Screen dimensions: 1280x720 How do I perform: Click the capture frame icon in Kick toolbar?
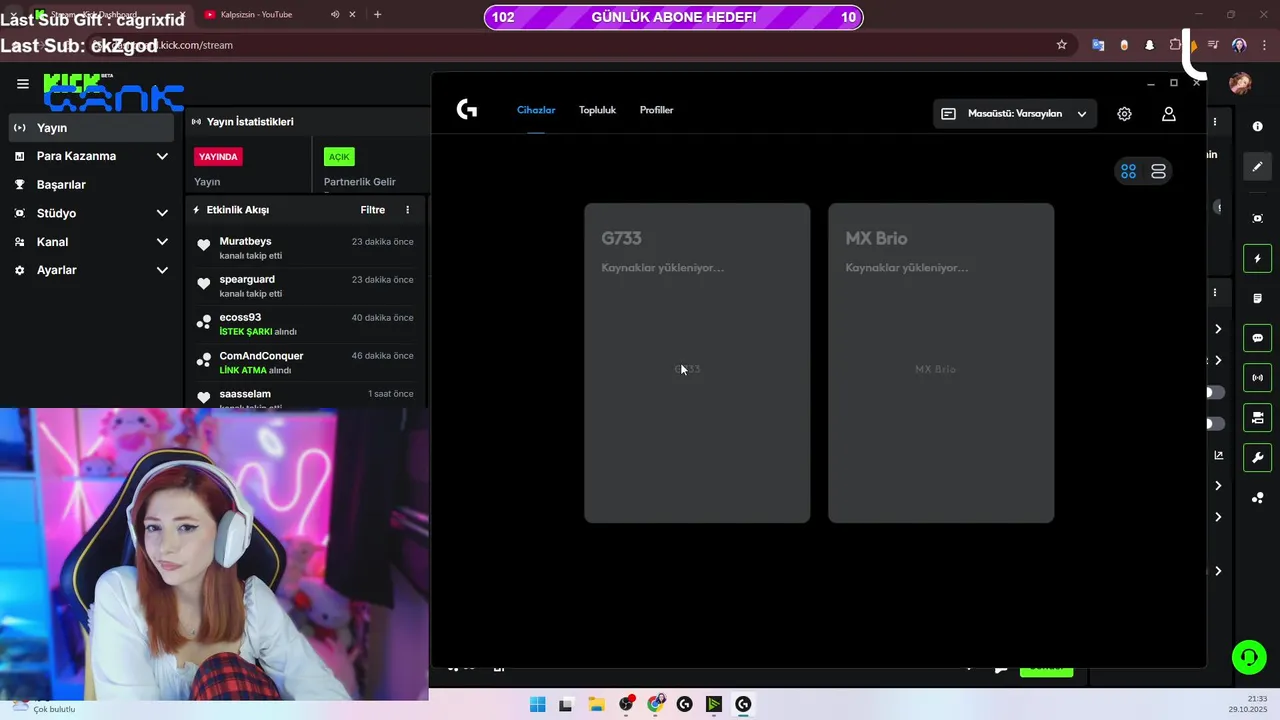pos(1257,218)
